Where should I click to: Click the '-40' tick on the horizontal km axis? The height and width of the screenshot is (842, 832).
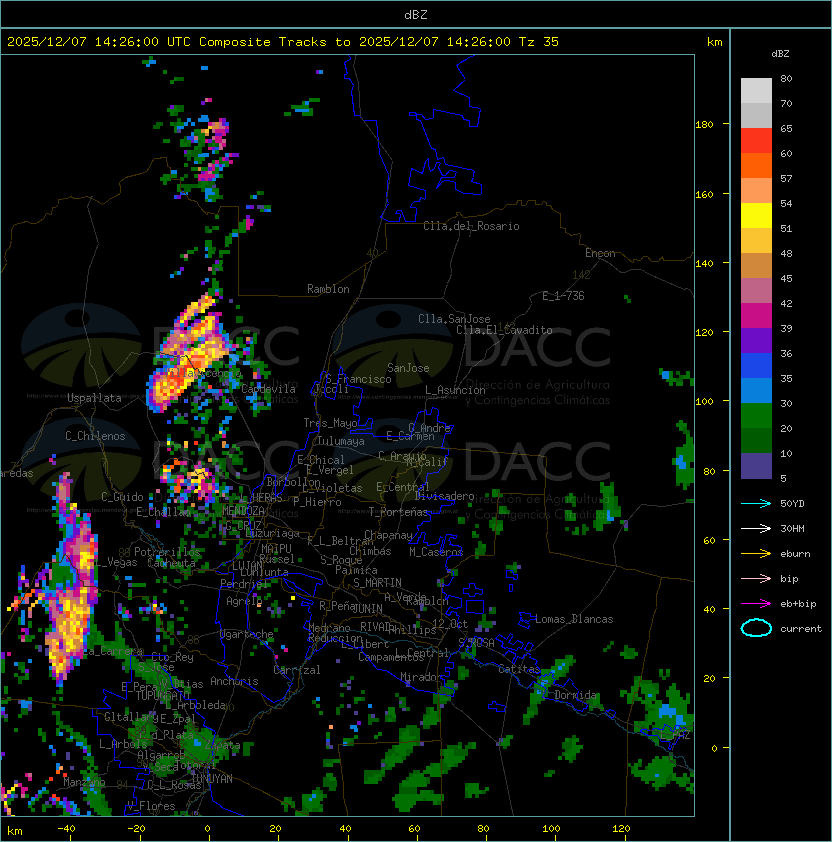coord(66,829)
